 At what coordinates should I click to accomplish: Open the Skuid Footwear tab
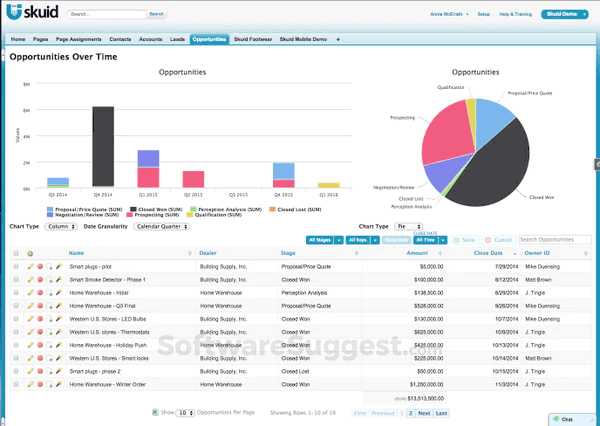click(x=254, y=39)
